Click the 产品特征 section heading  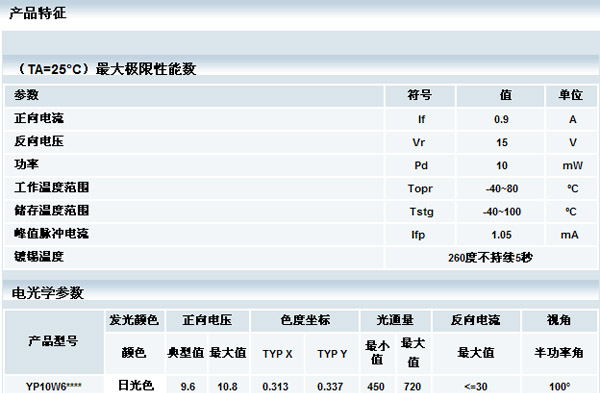point(38,13)
